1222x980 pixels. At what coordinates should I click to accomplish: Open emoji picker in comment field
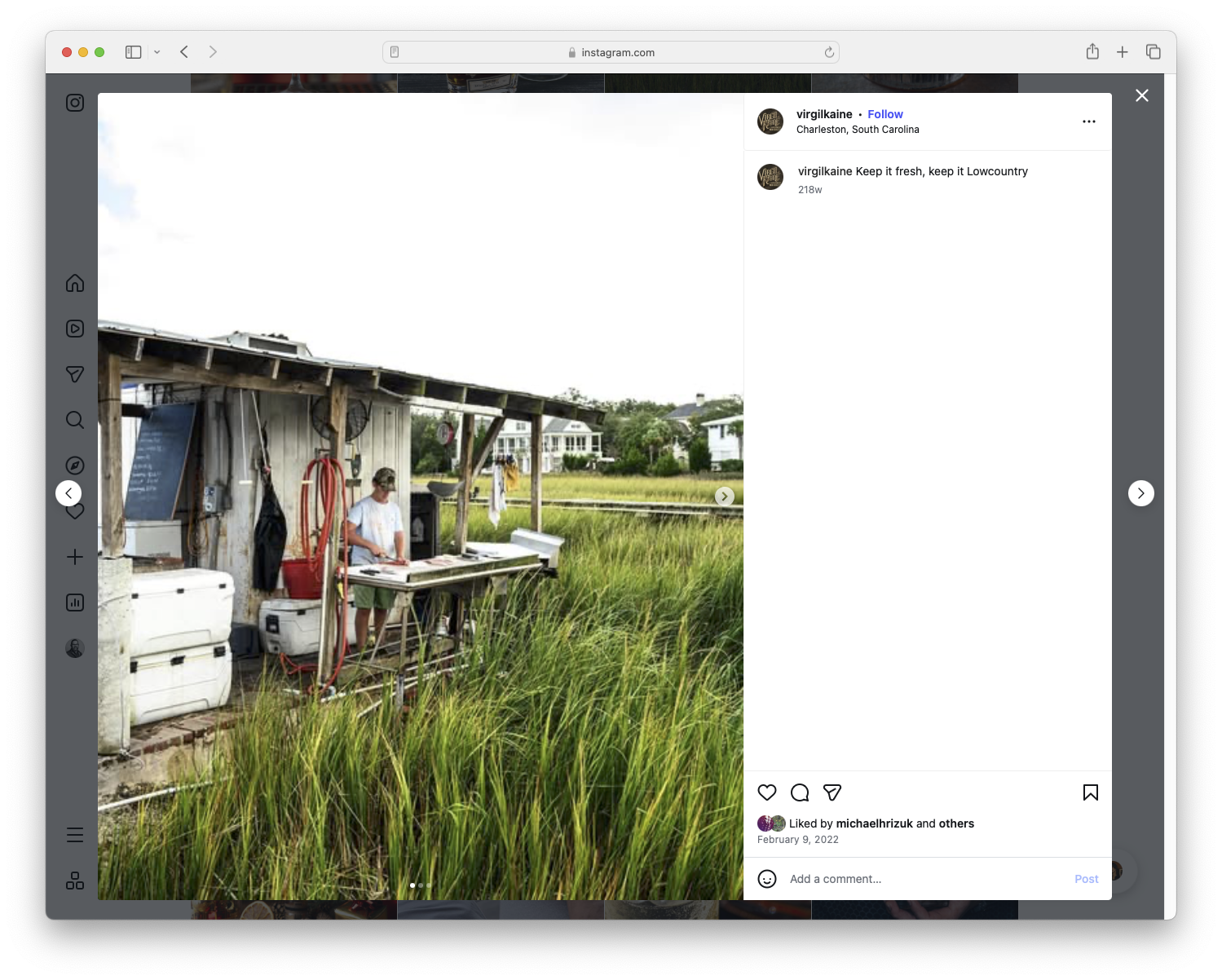pyautogui.click(x=767, y=879)
